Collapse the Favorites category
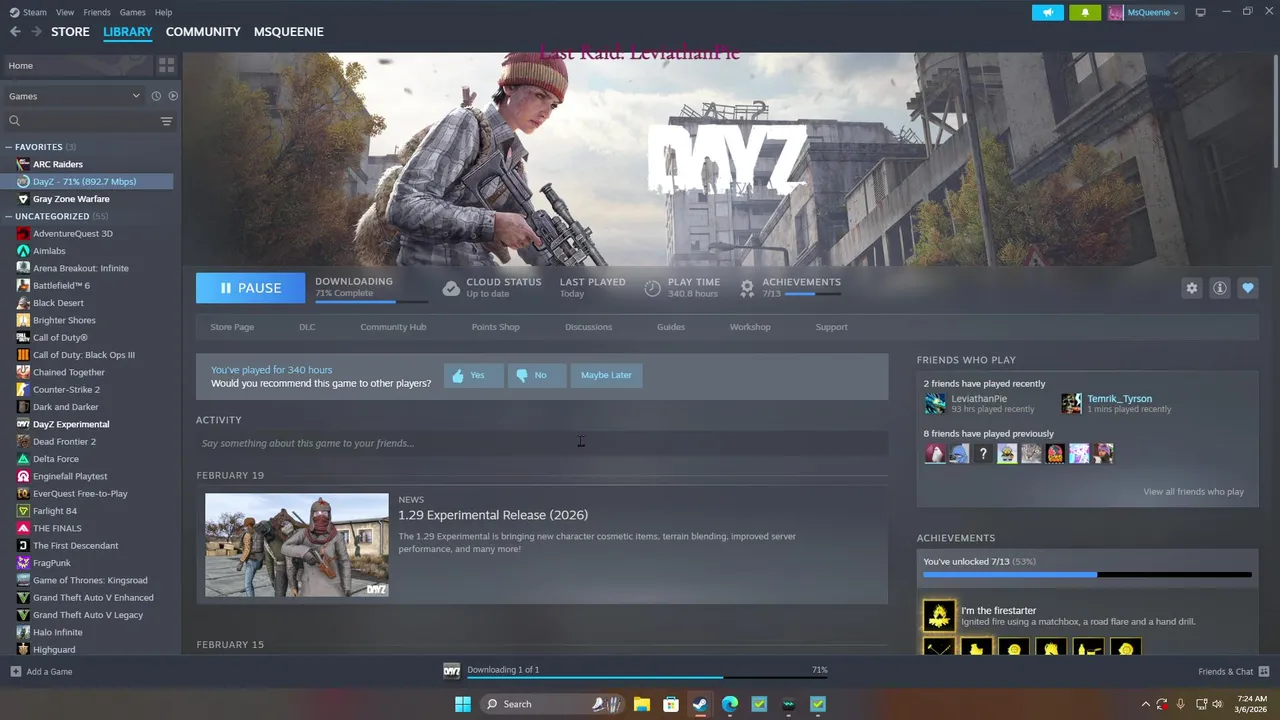The height and width of the screenshot is (720, 1280). point(9,147)
